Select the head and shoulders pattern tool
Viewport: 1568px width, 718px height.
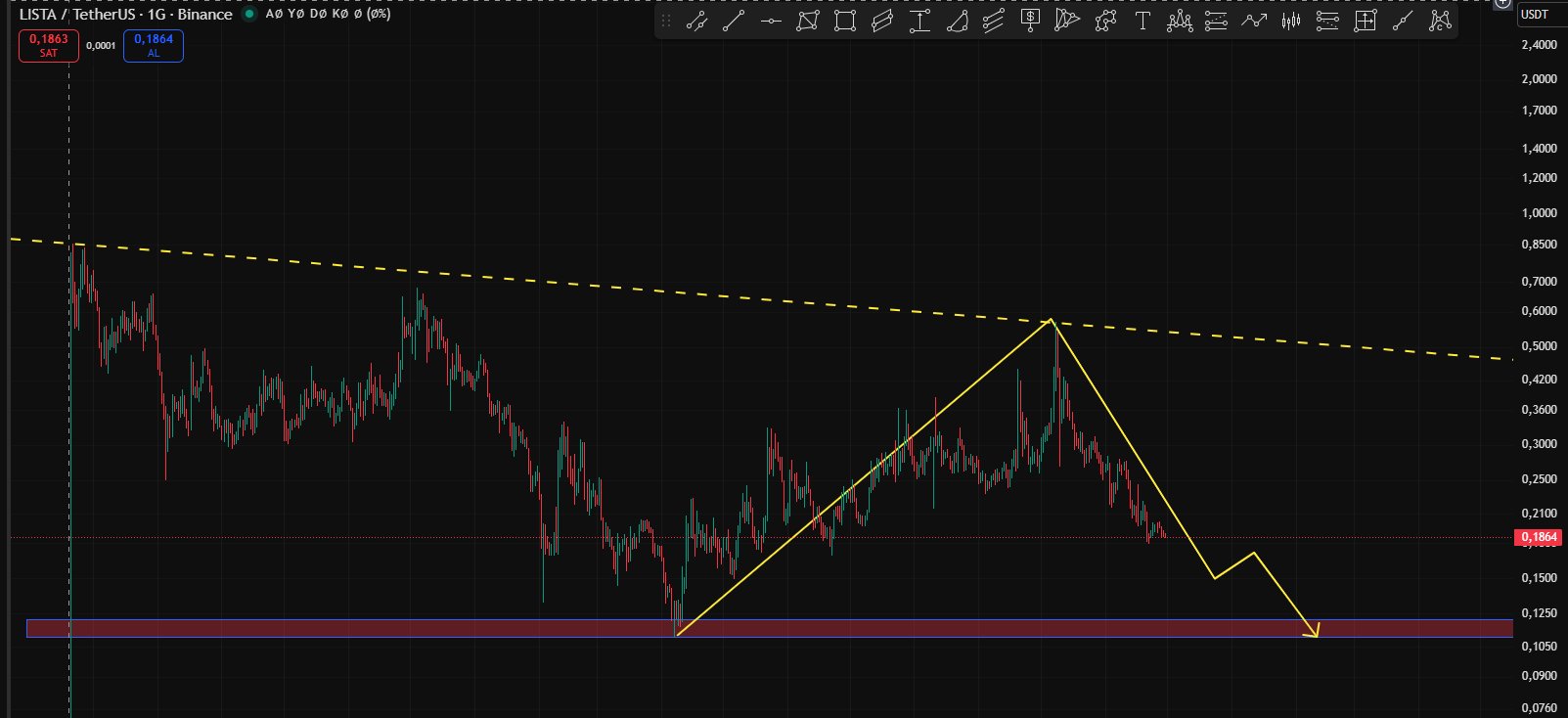(1180, 22)
